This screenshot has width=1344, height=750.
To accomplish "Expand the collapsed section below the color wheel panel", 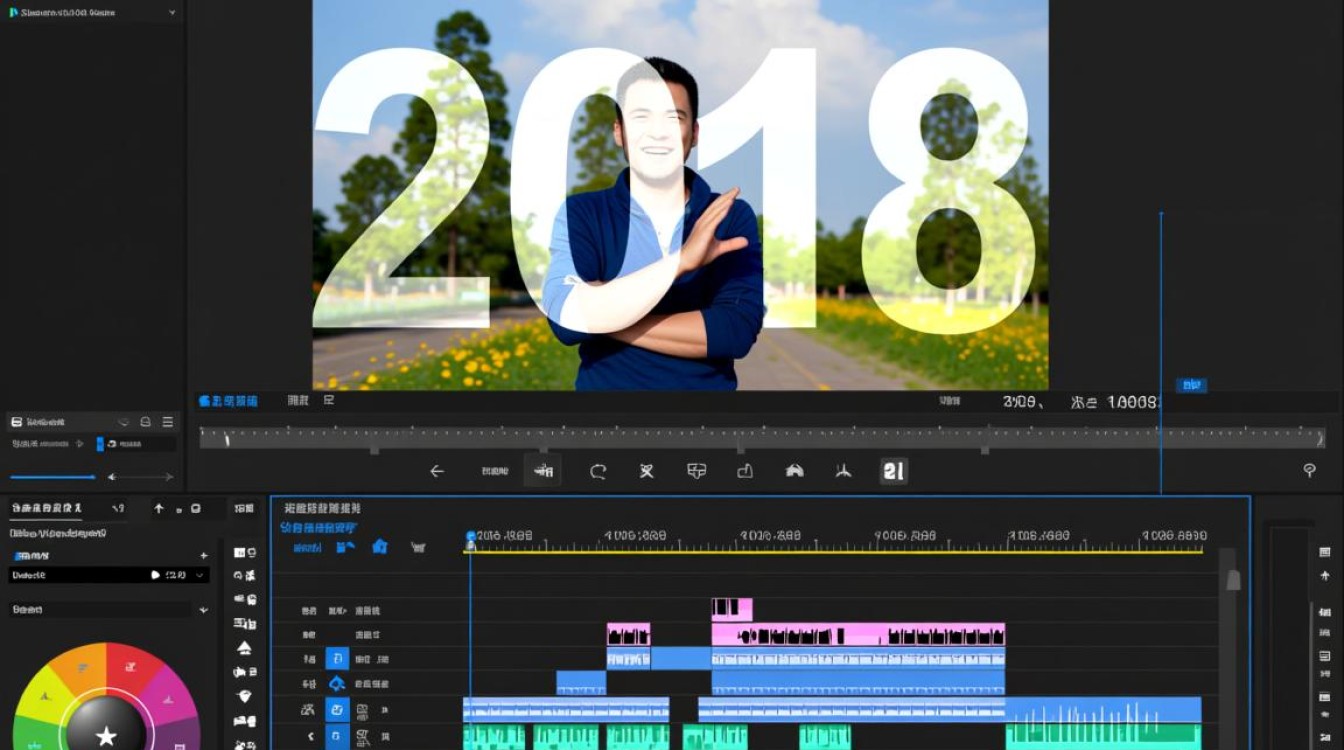I will point(203,608).
